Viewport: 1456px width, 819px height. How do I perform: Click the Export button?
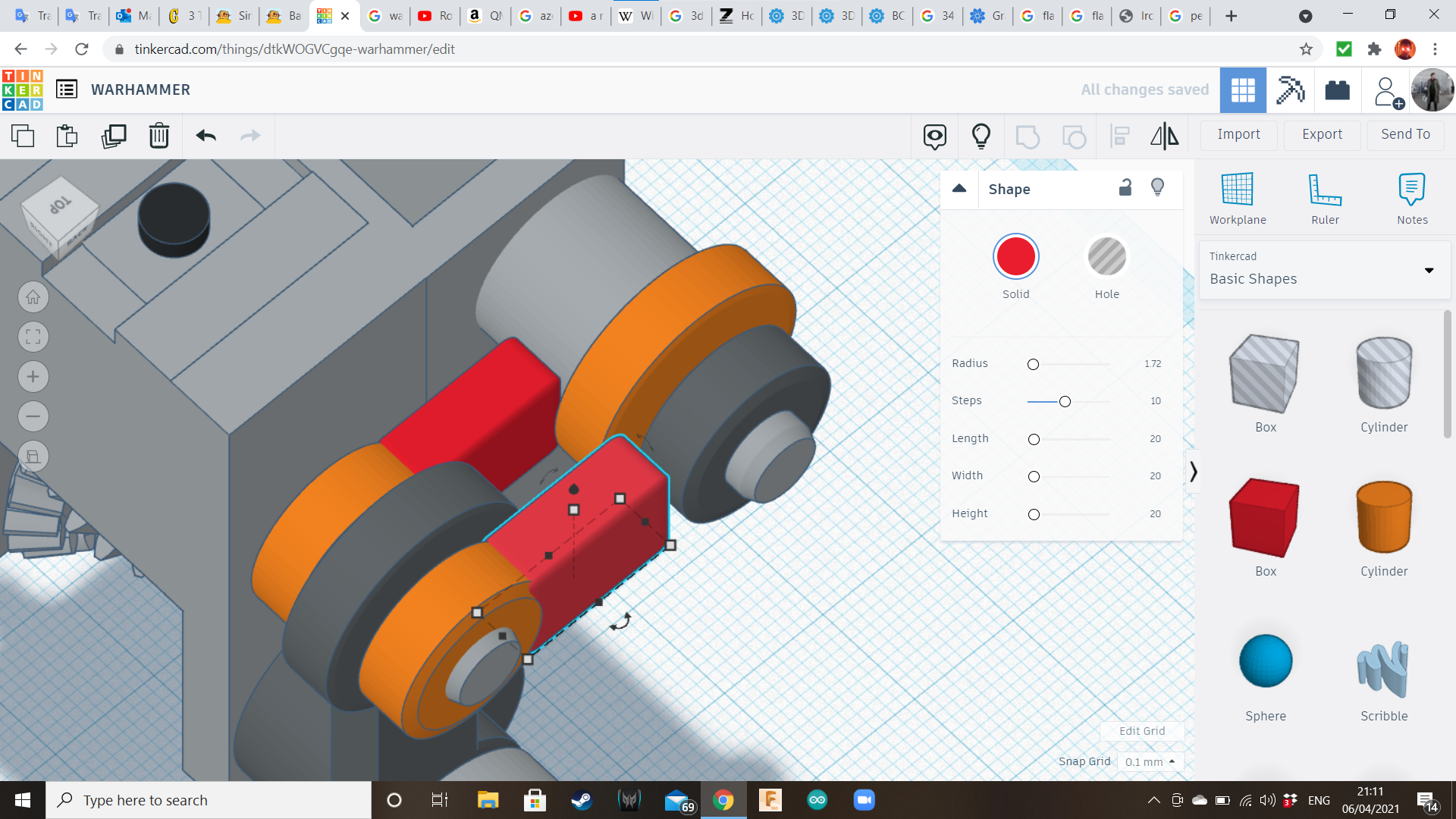click(x=1321, y=134)
